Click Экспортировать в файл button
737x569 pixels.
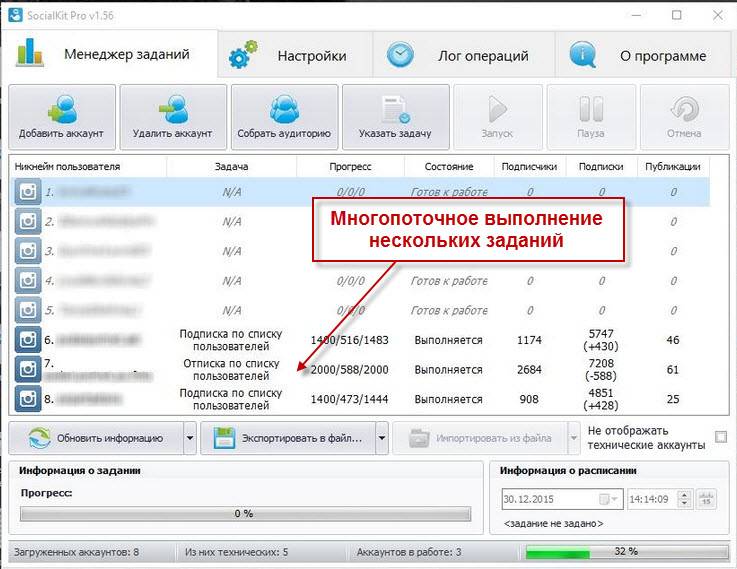coord(288,438)
